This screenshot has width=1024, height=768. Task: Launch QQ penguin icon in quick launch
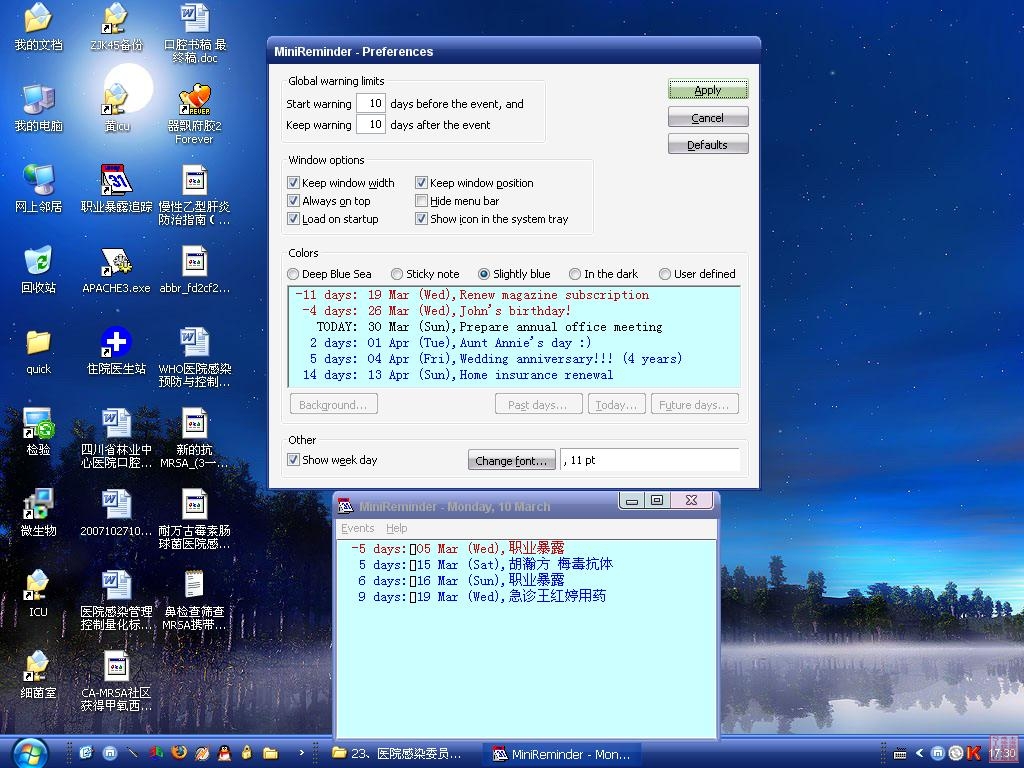pyautogui.click(x=224, y=752)
